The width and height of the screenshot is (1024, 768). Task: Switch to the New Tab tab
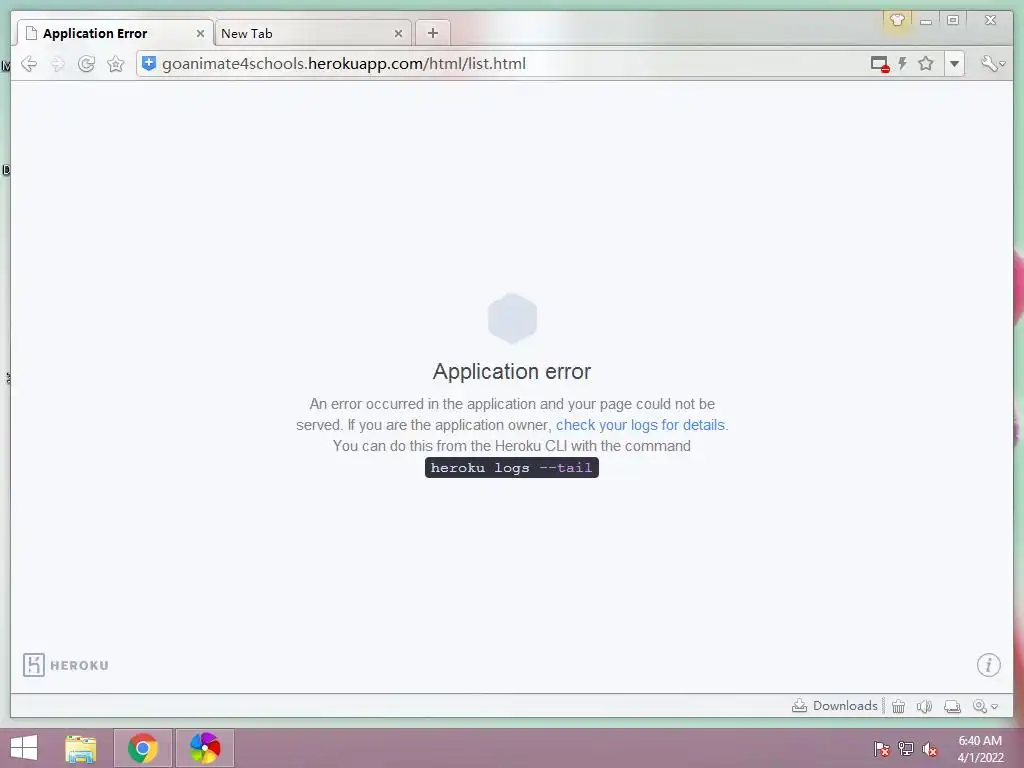(x=312, y=33)
